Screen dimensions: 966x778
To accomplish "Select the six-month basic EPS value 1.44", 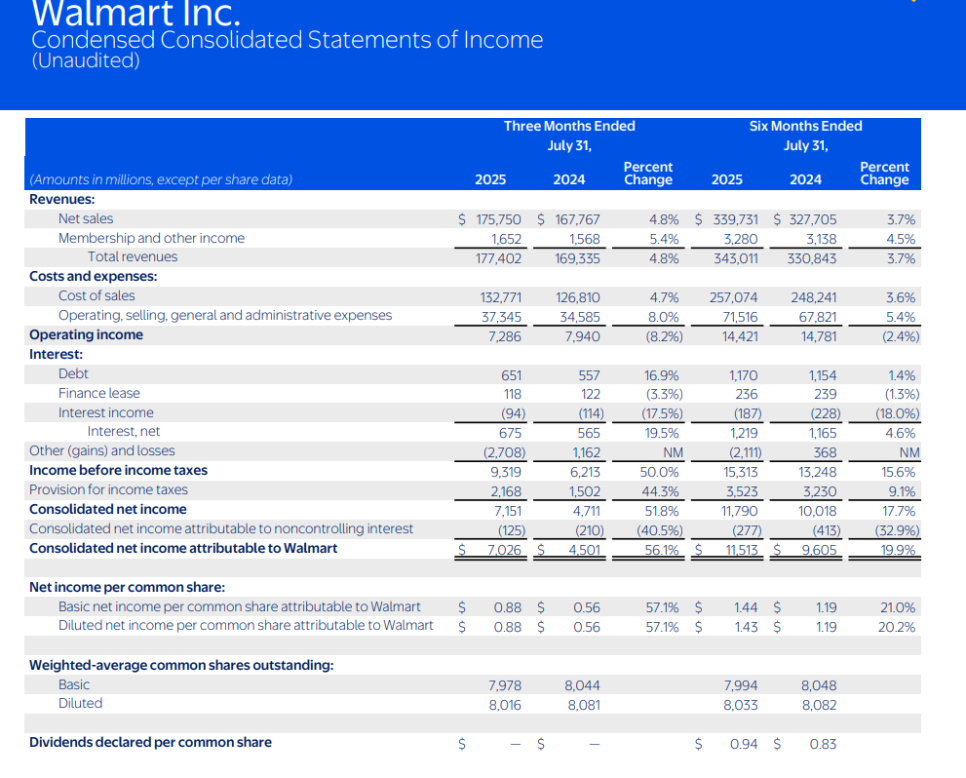I will tap(745, 608).
